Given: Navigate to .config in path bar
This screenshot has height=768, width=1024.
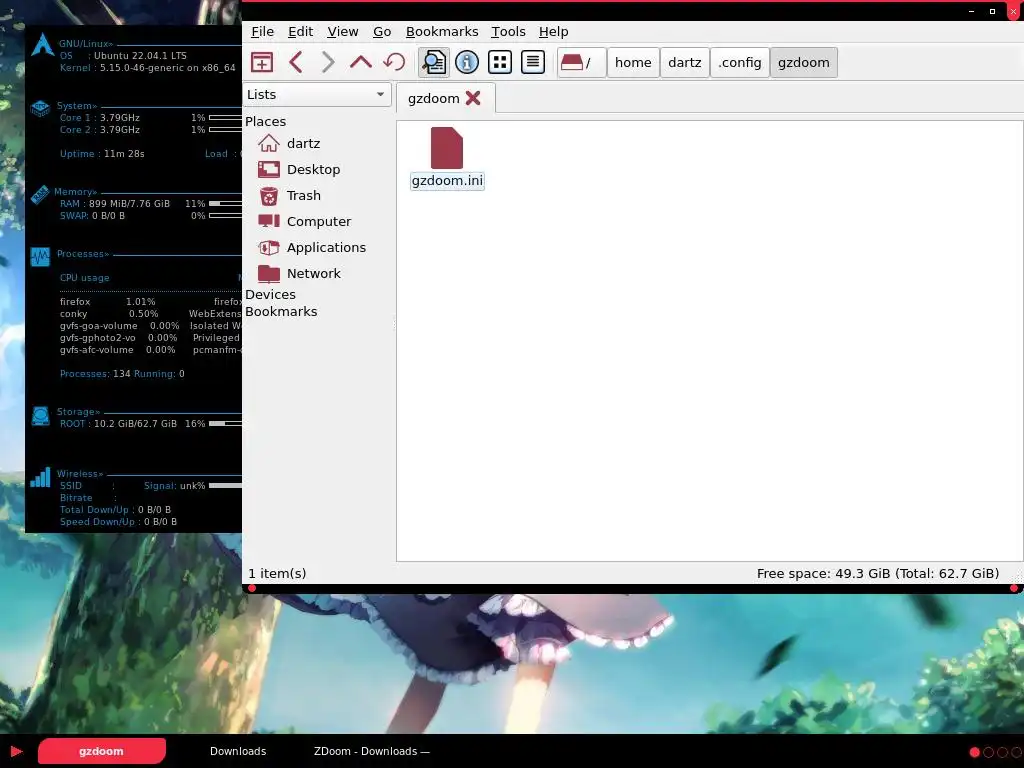Looking at the screenshot, I should [x=739, y=62].
